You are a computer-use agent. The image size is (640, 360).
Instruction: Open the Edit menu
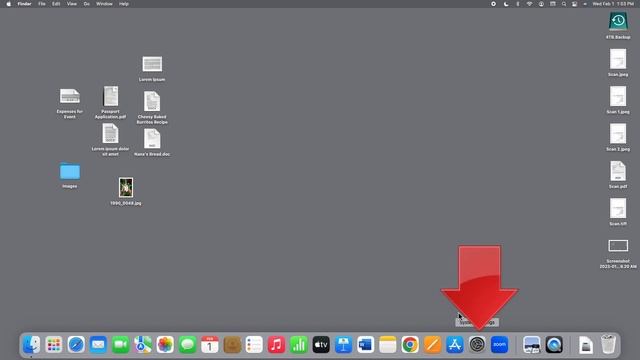pos(56,4)
